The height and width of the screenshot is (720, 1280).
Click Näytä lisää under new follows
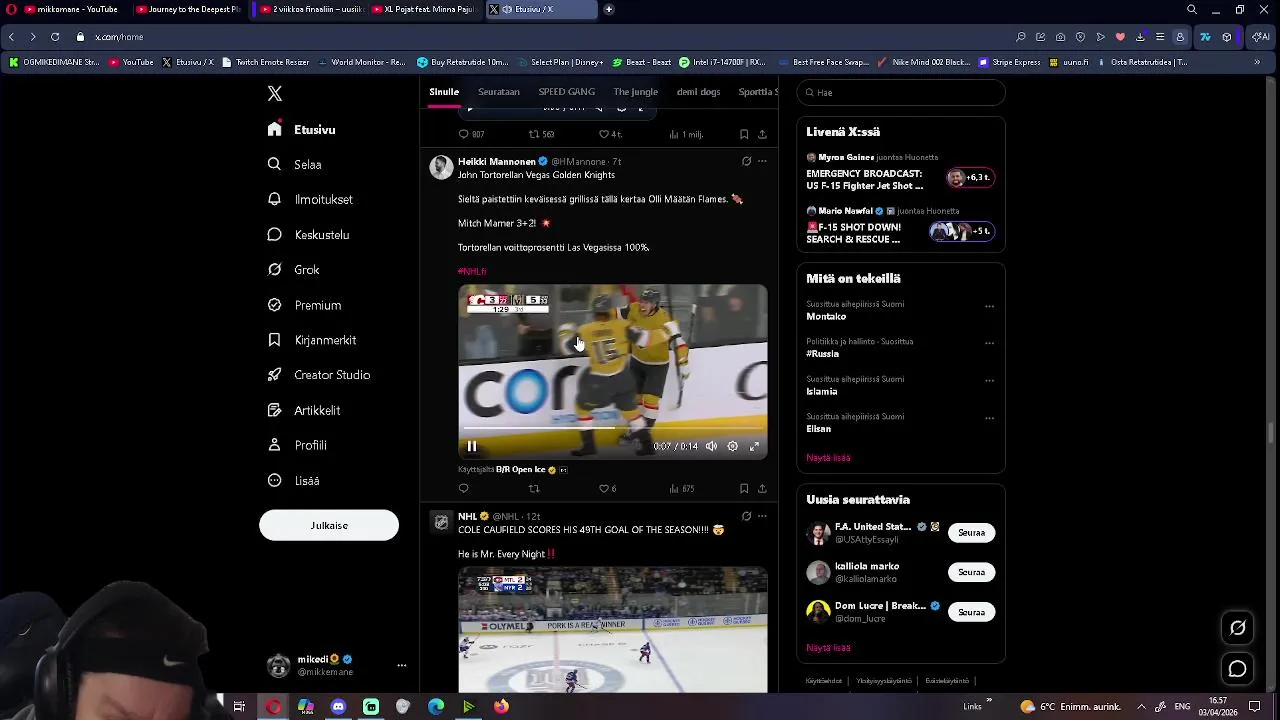[x=828, y=648]
